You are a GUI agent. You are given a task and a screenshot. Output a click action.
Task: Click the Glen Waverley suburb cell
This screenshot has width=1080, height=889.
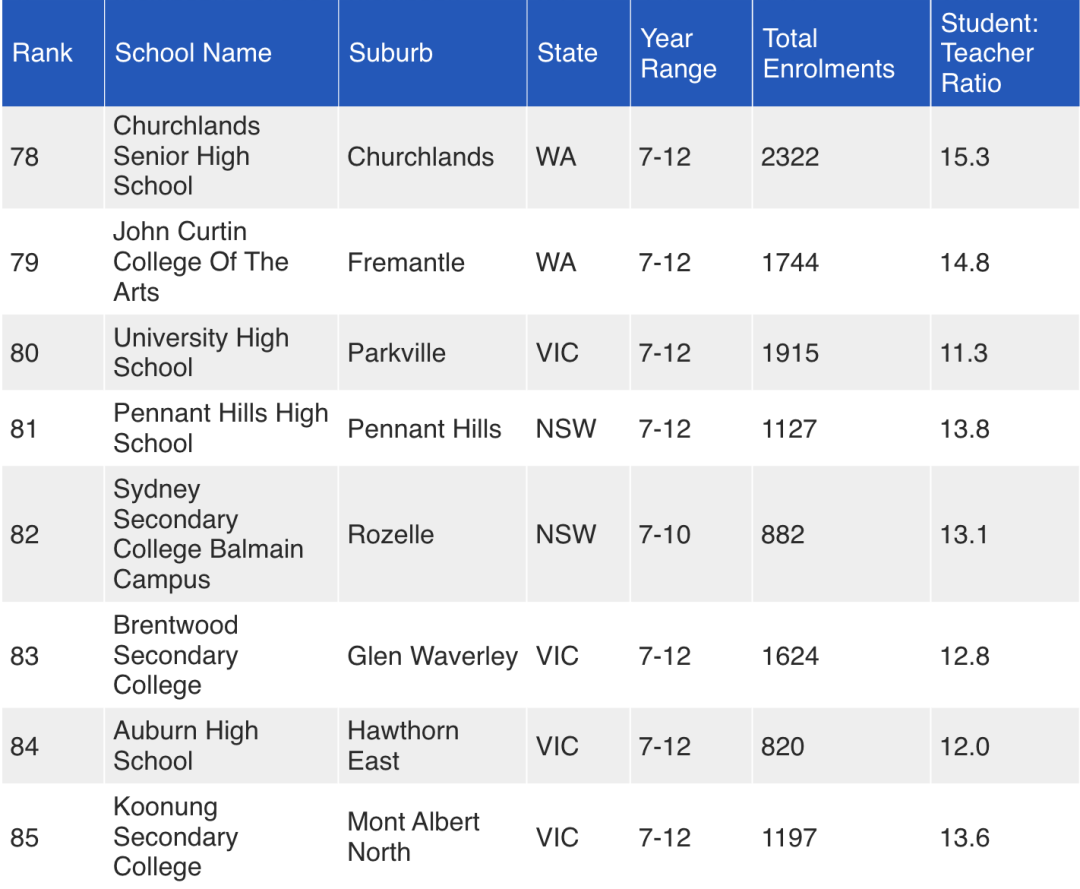[432, 656]
